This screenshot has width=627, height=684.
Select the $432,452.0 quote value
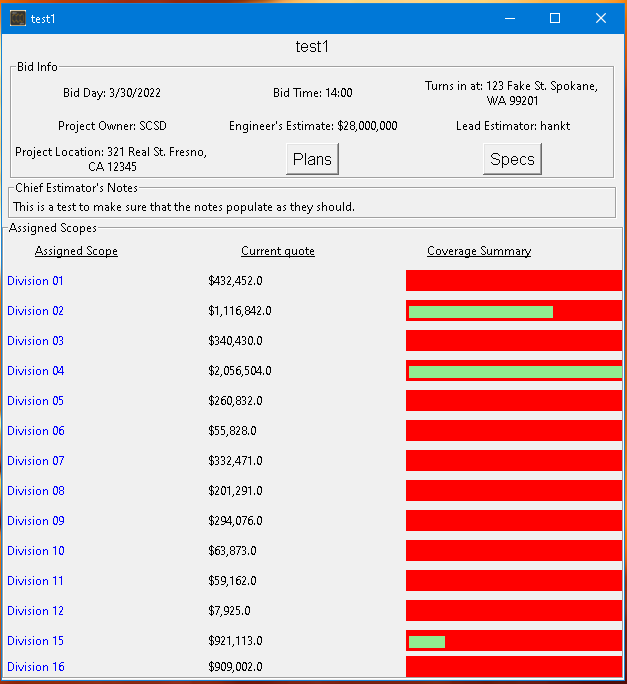[236, 280]
